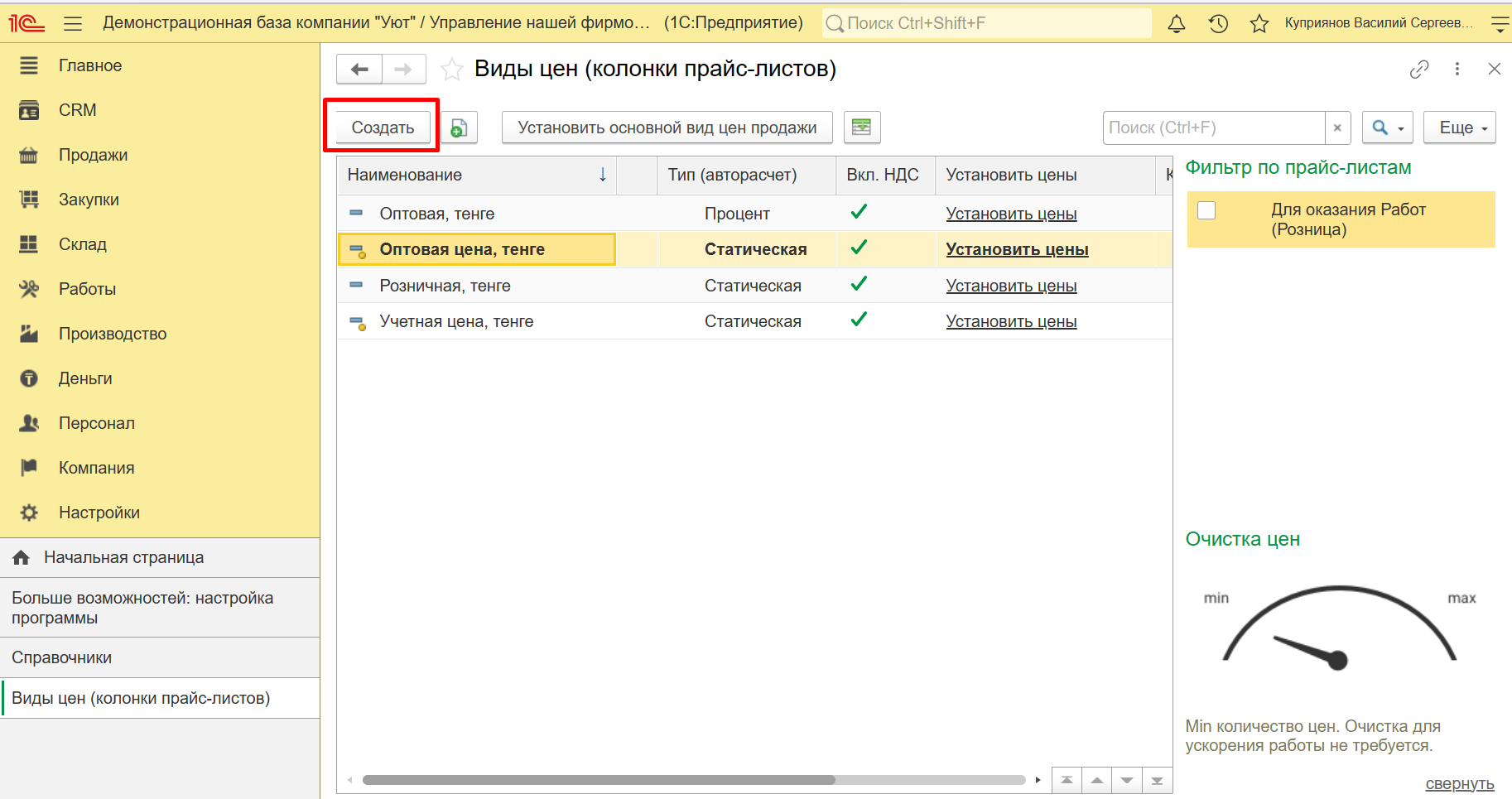Open favorites star in top bar

tap(1259, 23)
